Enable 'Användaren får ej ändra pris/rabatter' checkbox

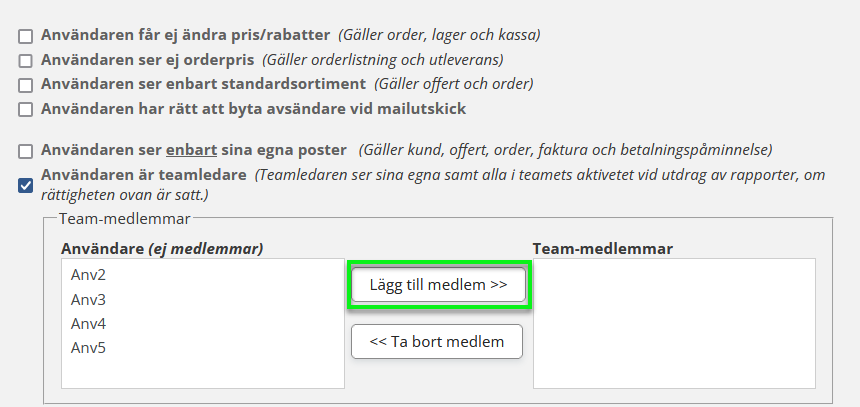[x=26, y=36]
